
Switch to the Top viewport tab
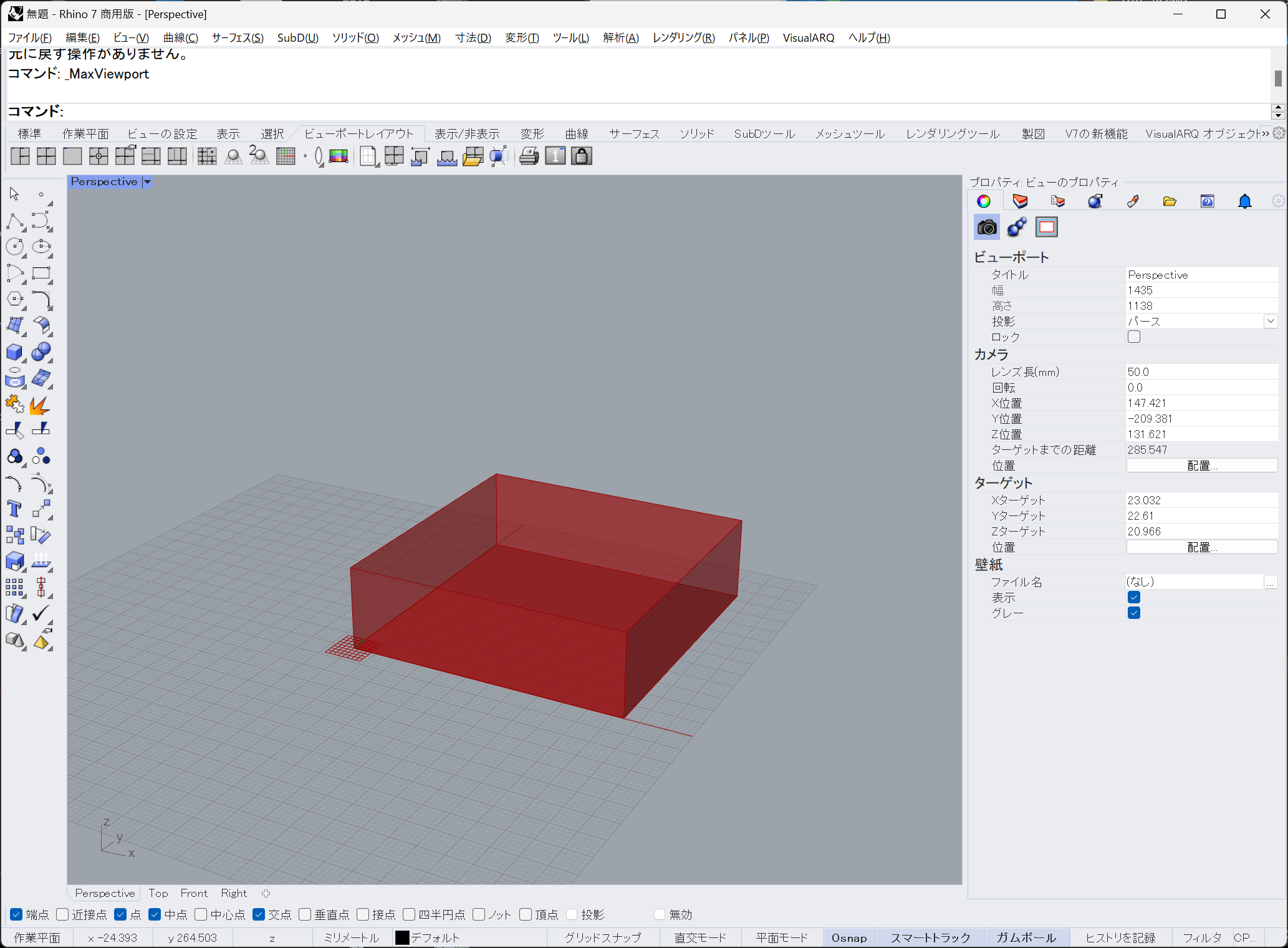pos(158,893)
